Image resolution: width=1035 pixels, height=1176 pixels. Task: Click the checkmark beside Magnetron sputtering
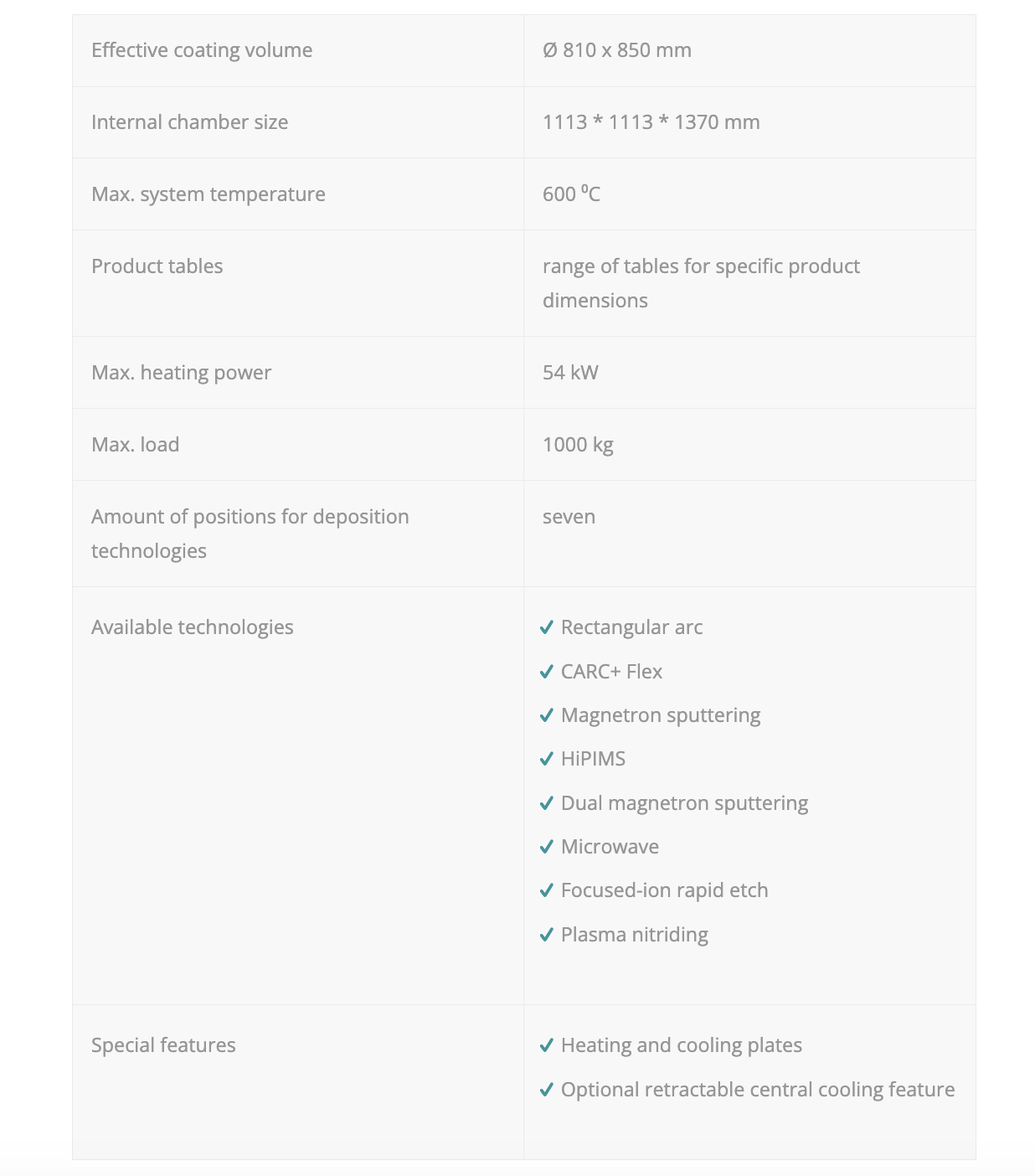547,715
